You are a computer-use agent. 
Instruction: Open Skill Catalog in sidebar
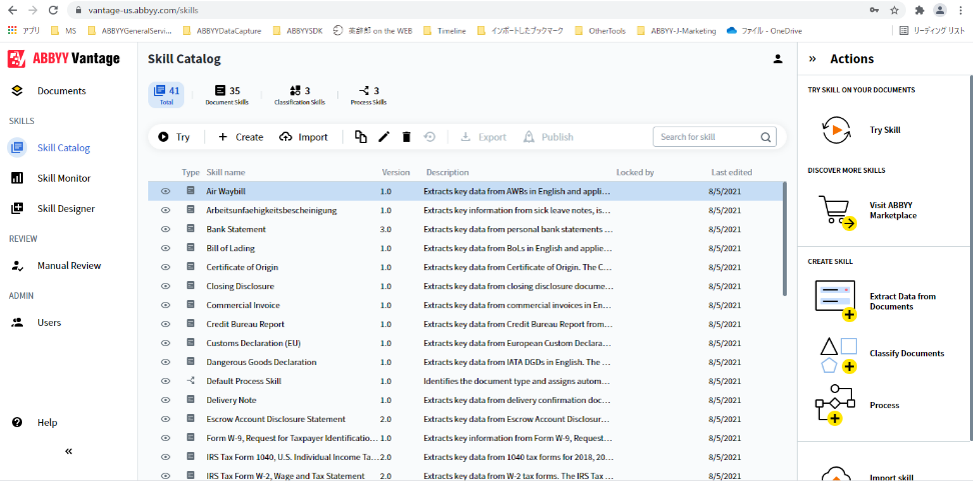[x=63, y=148]
